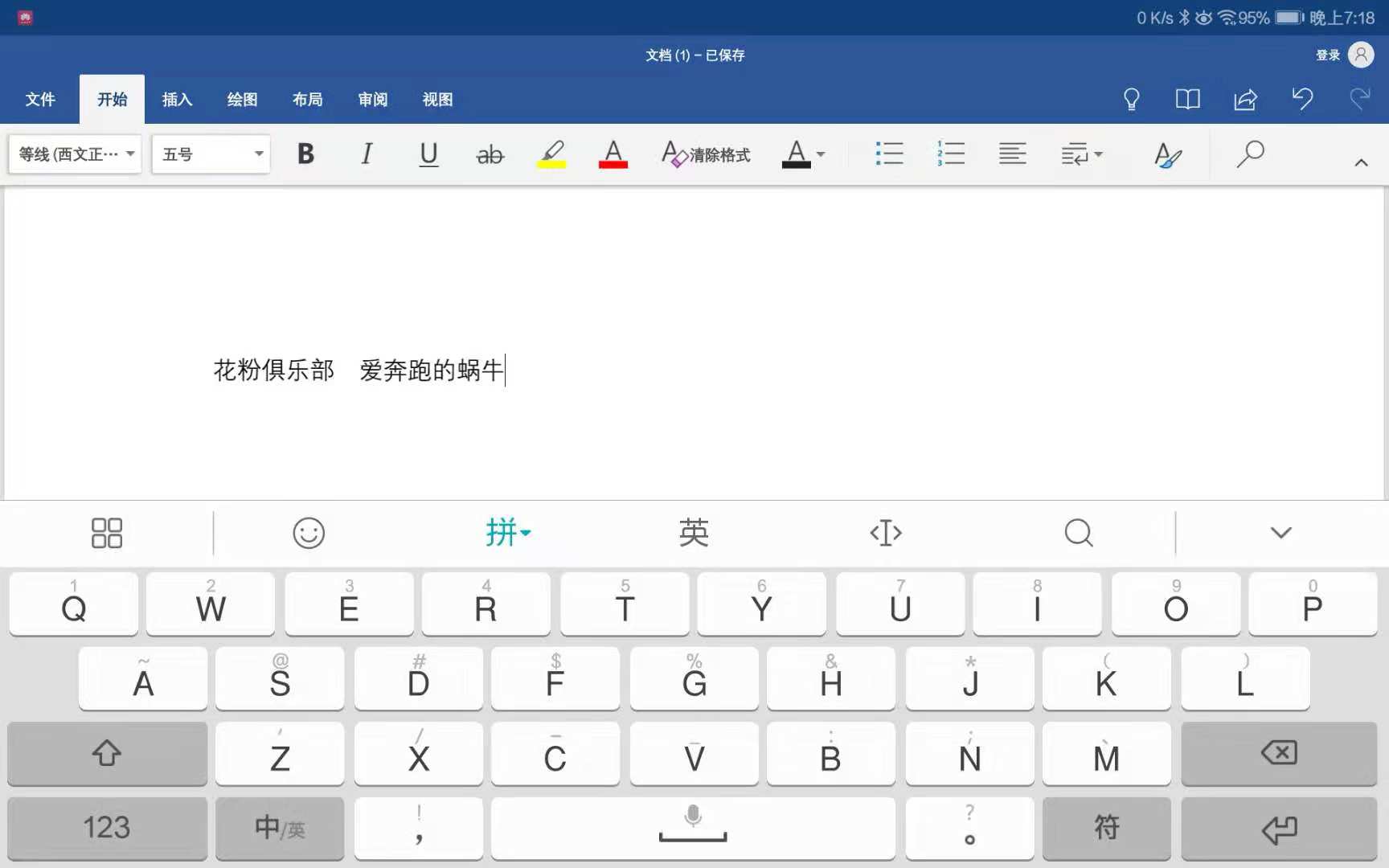
Task: Toggle italic formatting
Action: [x=367, y=154]
